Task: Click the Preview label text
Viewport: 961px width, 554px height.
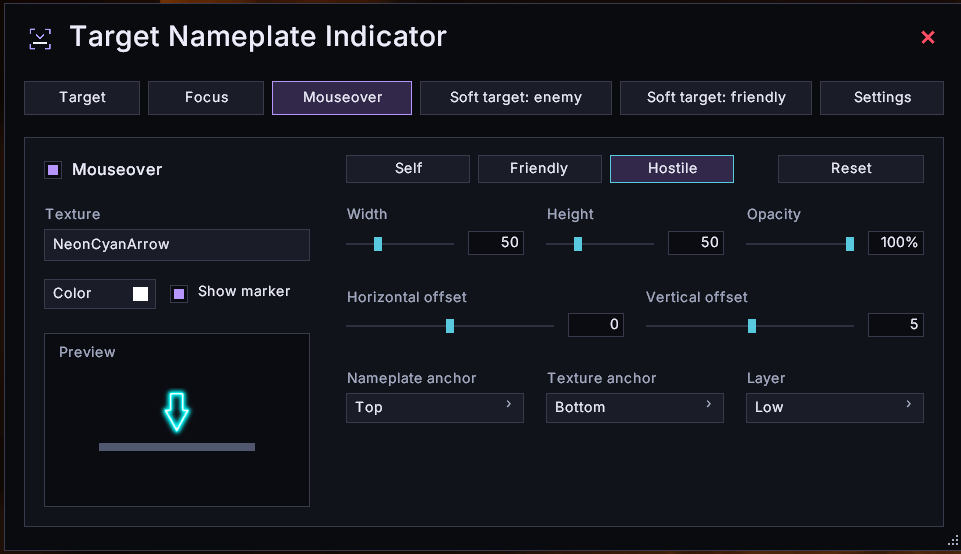Action: [87, 352]
